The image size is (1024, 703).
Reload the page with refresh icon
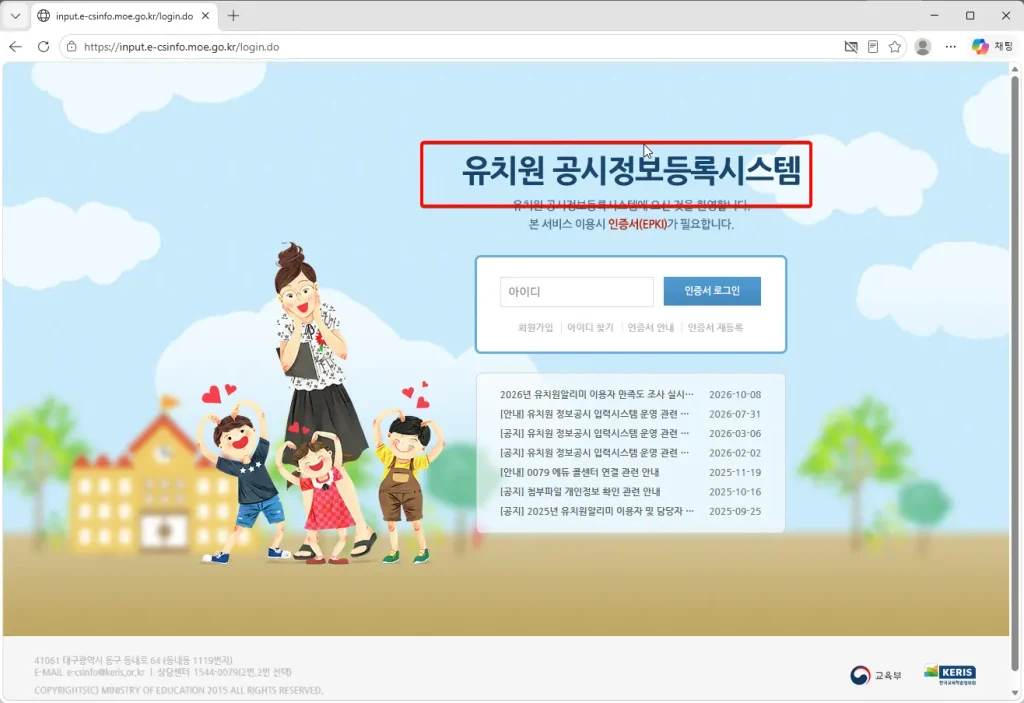point(43,46)
